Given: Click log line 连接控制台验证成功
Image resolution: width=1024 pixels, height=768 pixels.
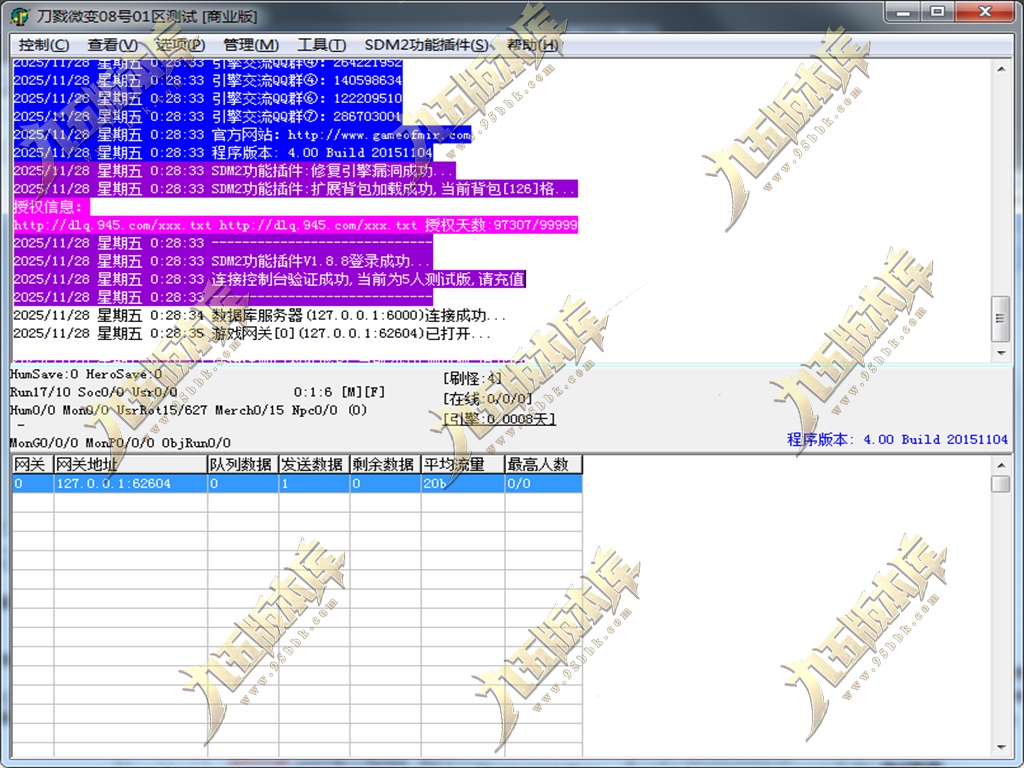Looking at the screenshot, I should tap(269, 280).
